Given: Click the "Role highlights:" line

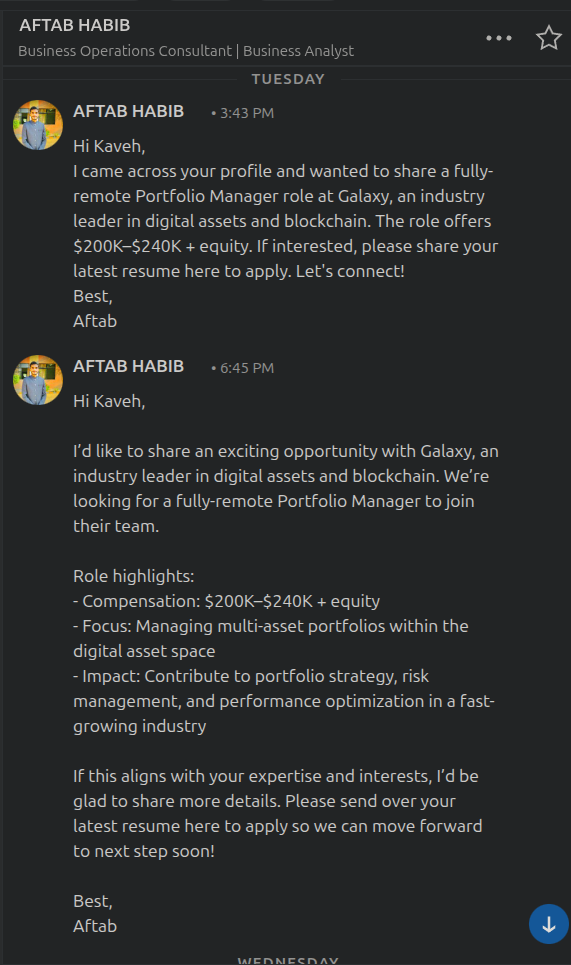Looking at the screenshot, I should tap(134, 576).
